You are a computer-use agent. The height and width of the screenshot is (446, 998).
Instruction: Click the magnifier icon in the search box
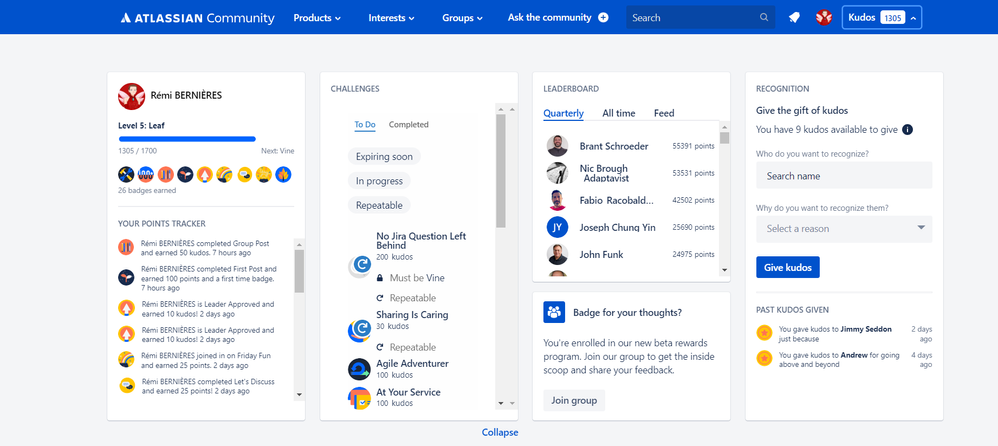click(764, 18)
